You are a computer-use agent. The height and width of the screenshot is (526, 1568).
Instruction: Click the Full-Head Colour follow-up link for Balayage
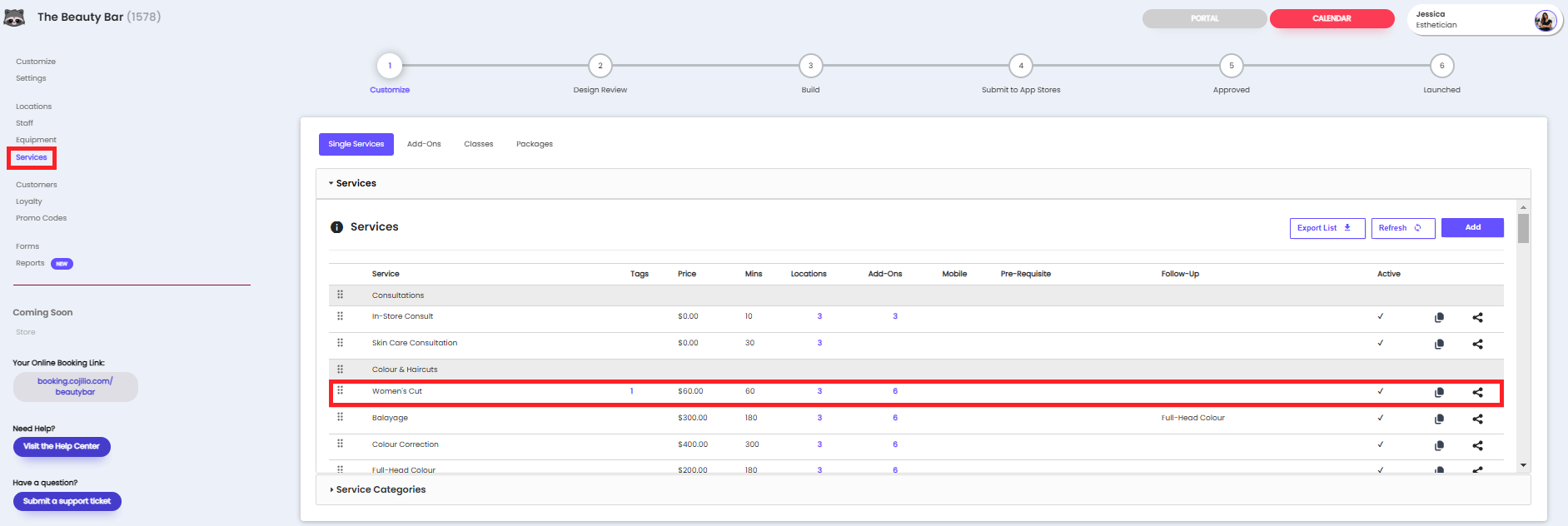pyautogui.click(x=1192, y=418)
